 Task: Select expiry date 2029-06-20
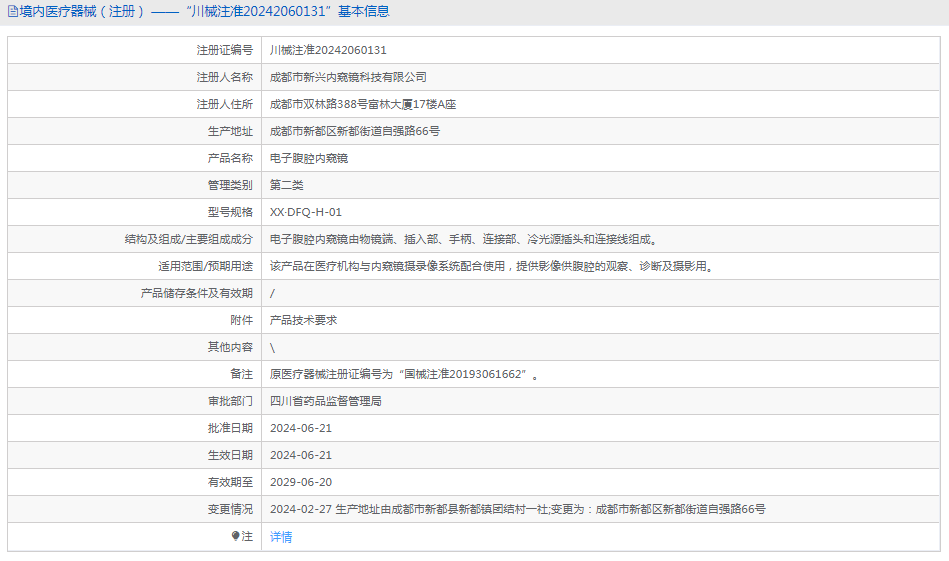coord(301,482)
